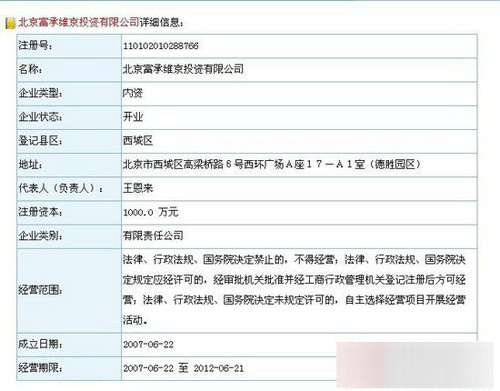
Task: Select the 有限责任公司 category value
Action: 153,236
